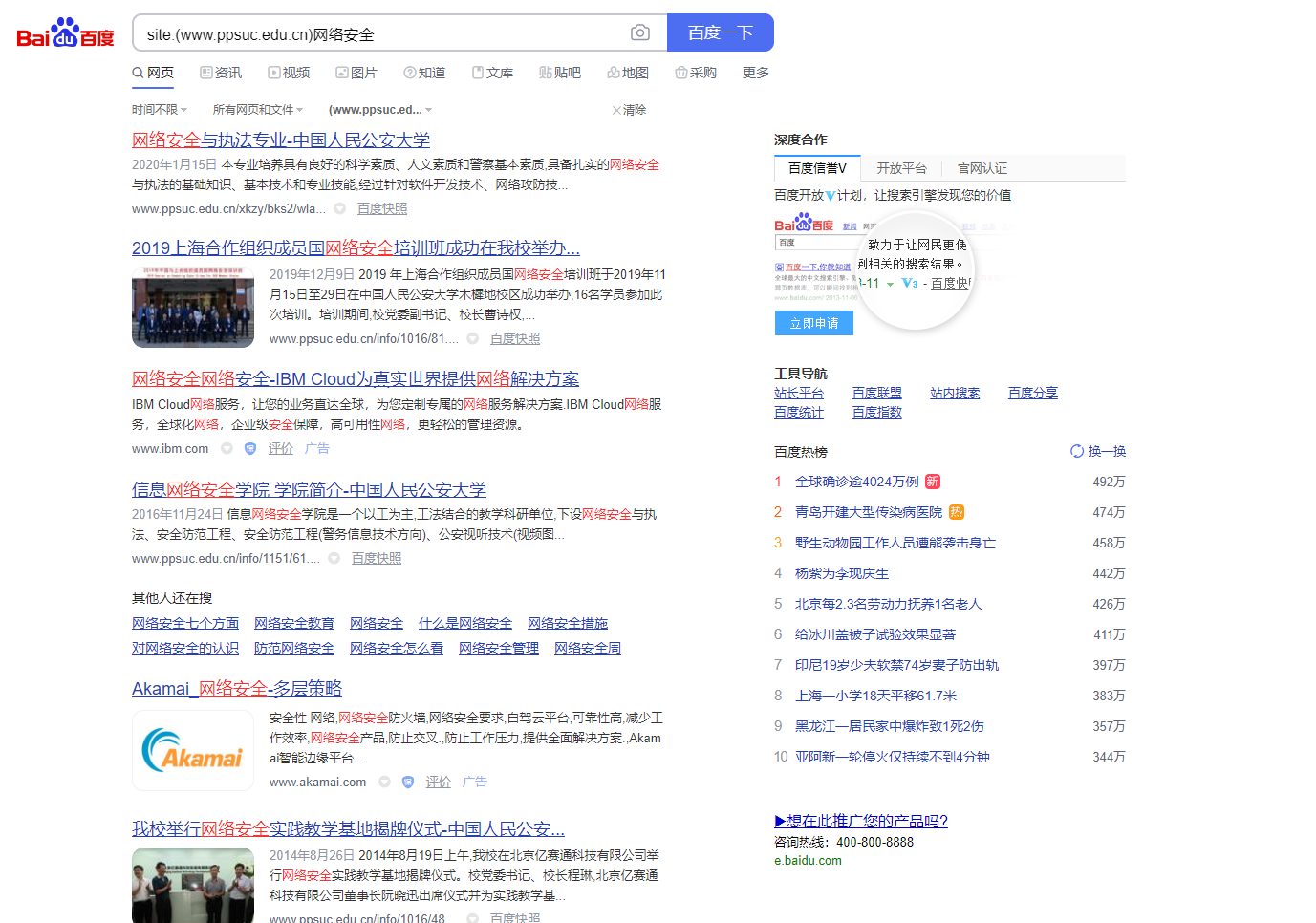This screenshot has width=1316, height=923.
Task: Open the 视频 tab
Action: point(289,73)
